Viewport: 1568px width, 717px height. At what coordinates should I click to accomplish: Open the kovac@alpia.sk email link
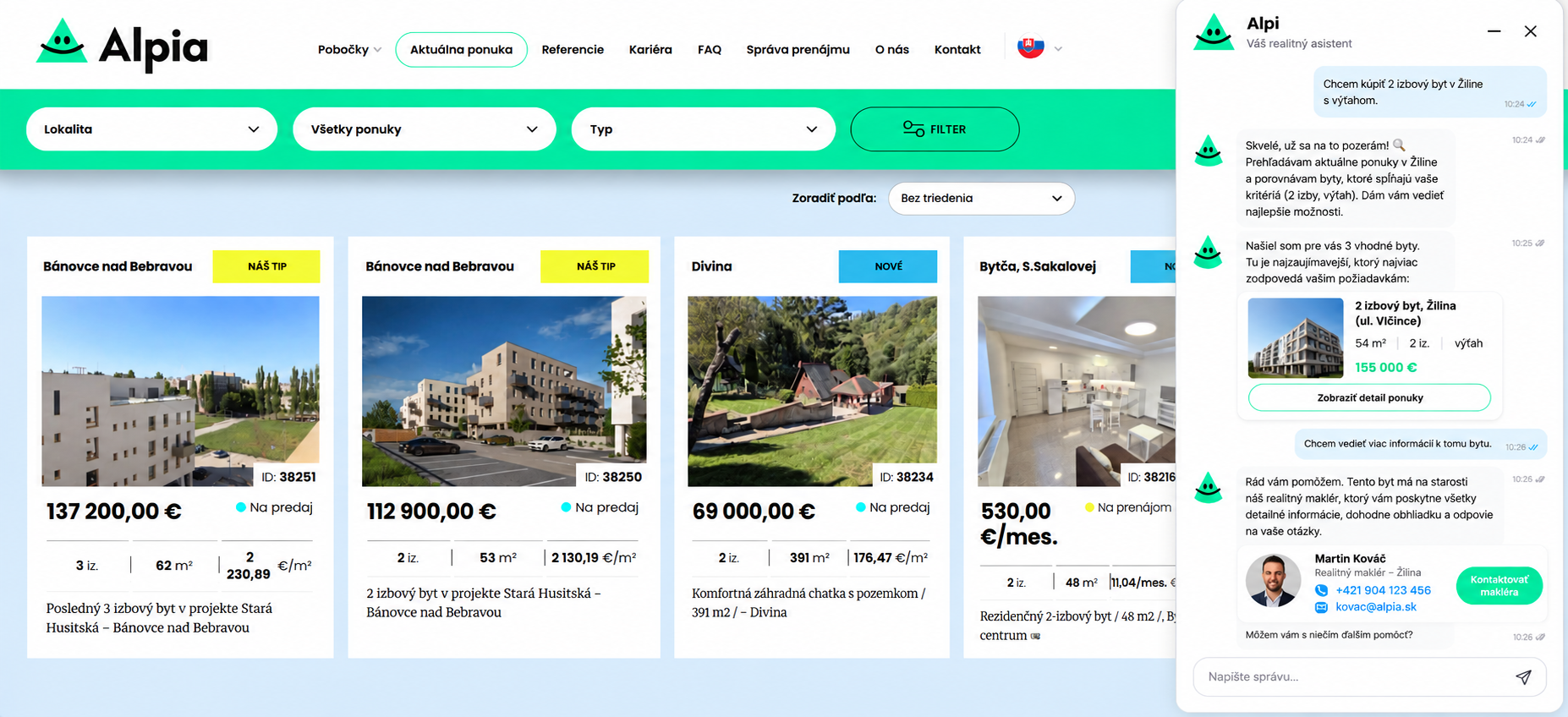(x=1375, y=607)
